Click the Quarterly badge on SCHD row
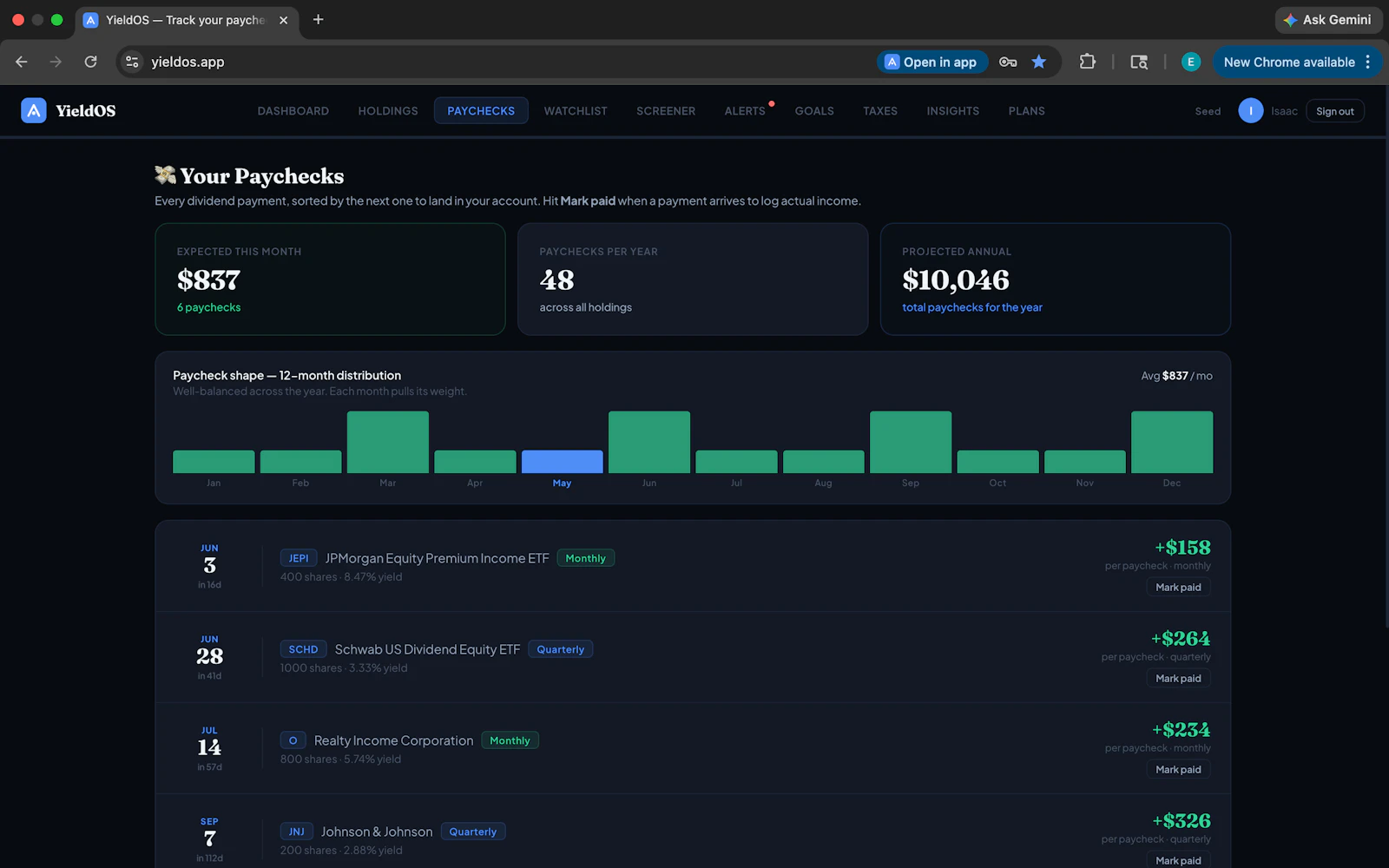The width and height of the screenshot is (1389, 868). [x=561, y=649]
